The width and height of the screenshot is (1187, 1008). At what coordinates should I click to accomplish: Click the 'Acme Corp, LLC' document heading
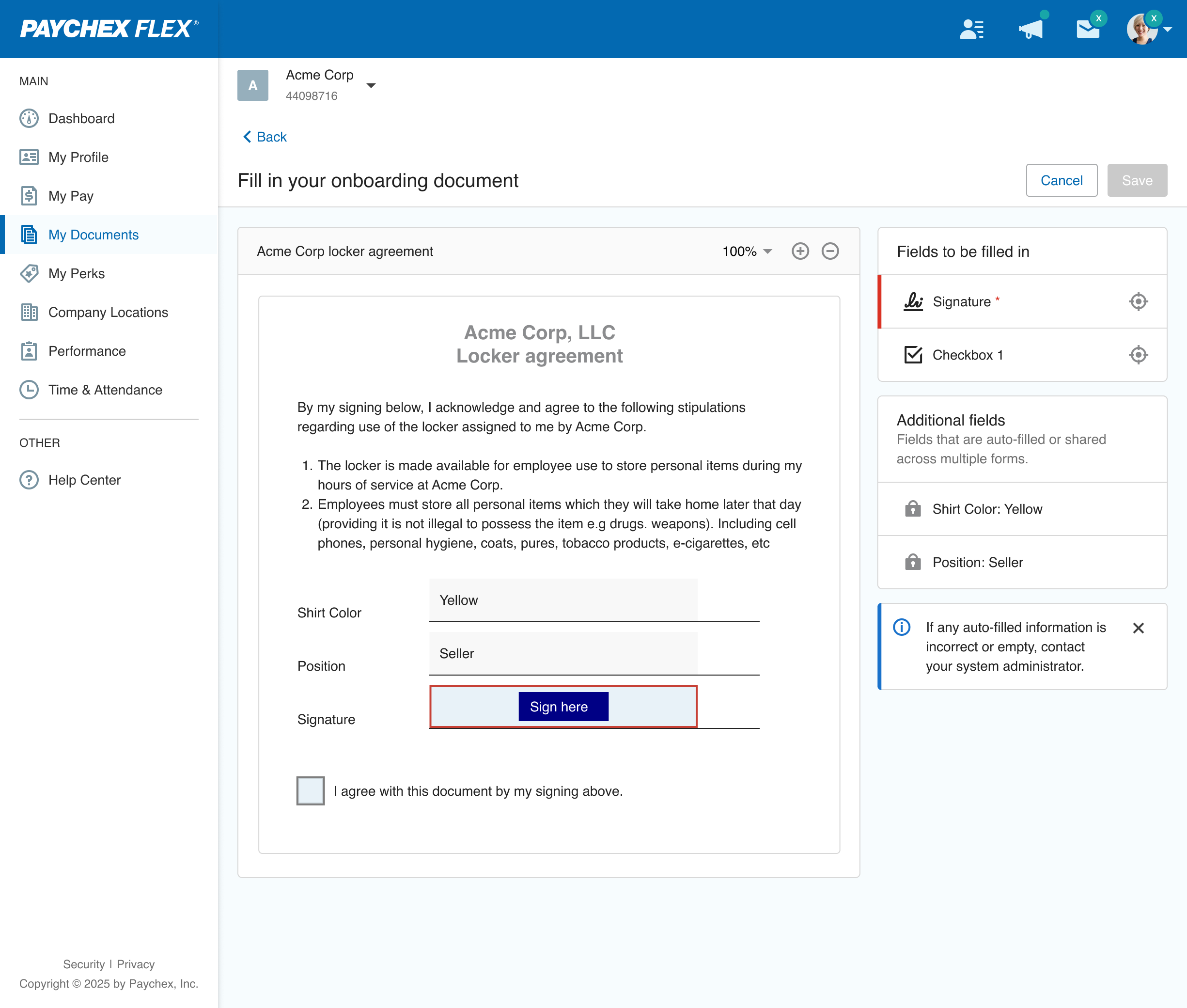pyautogui.click(x=539, y=332)
